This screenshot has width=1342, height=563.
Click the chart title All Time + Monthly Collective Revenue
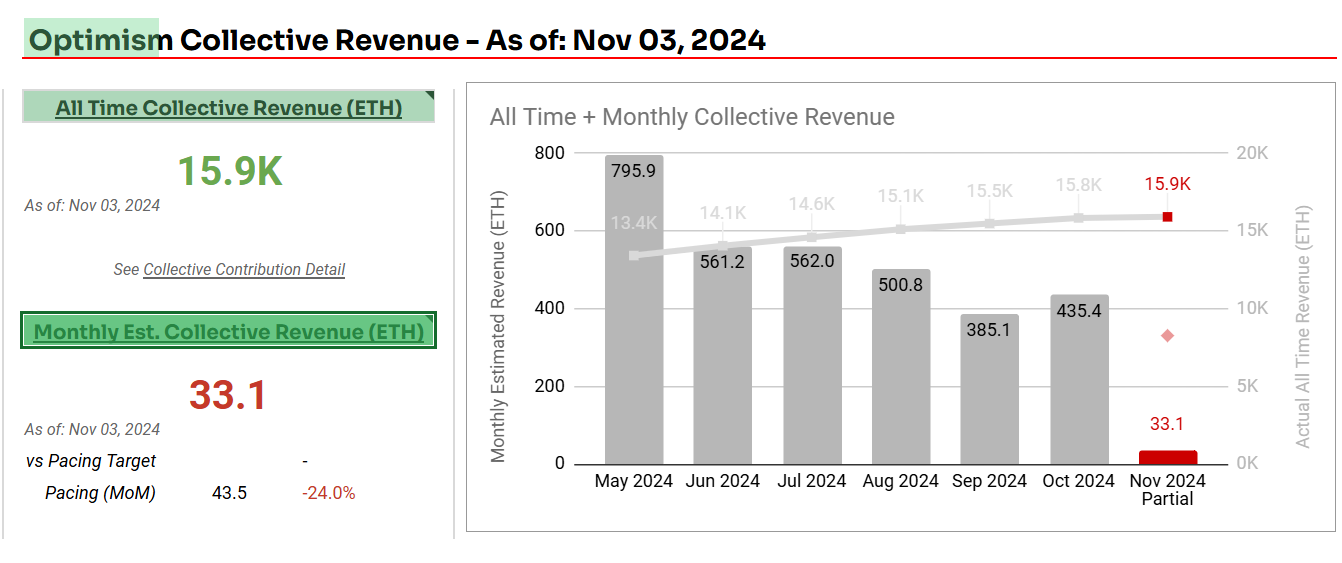pos(692,117)
